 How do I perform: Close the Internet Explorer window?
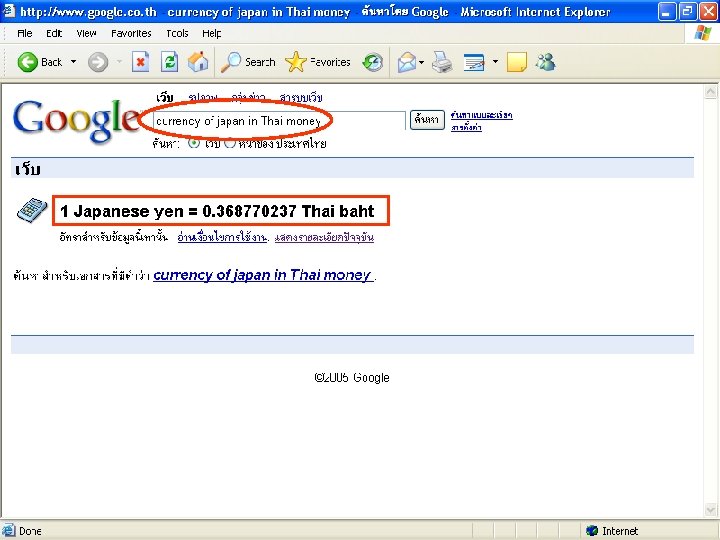point(709,11)
